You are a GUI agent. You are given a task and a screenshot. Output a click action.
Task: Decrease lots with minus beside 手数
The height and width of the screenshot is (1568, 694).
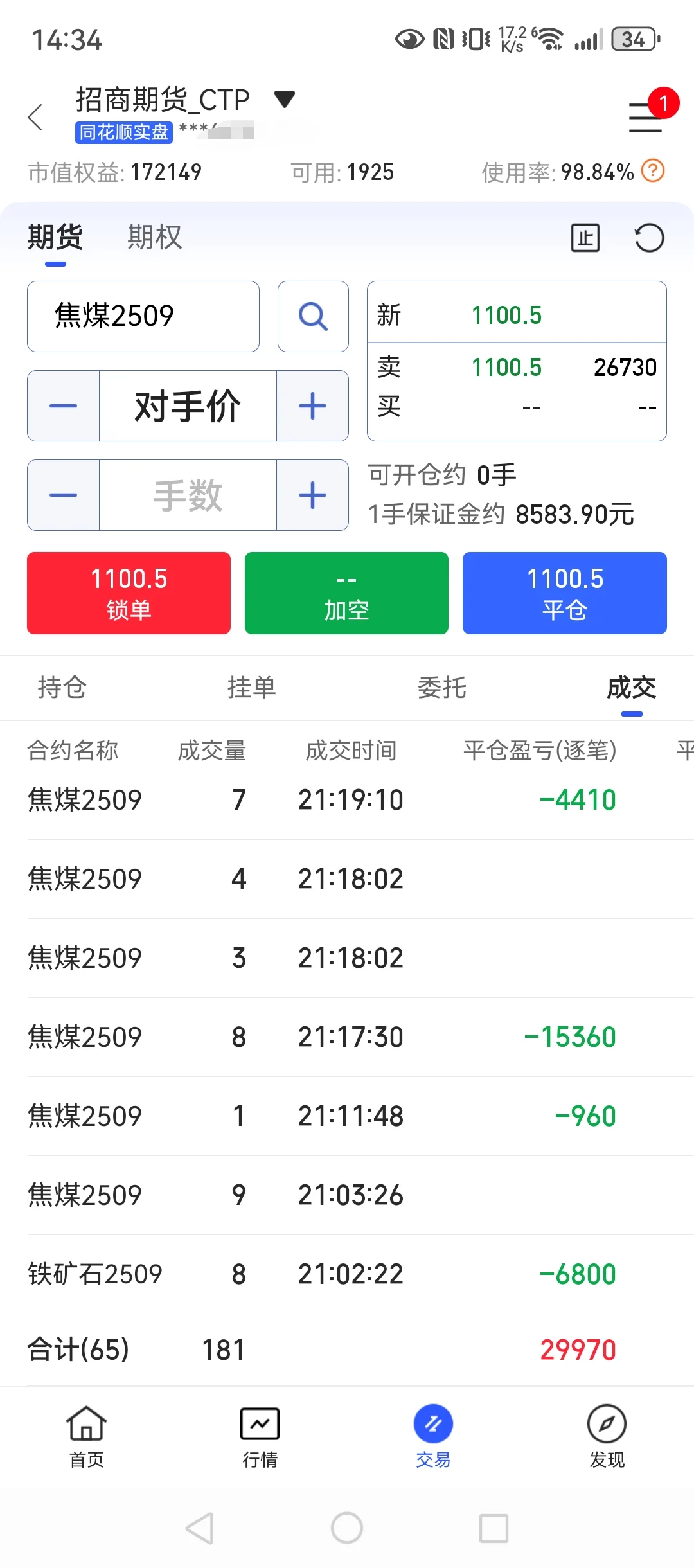(x=63, y=495)
